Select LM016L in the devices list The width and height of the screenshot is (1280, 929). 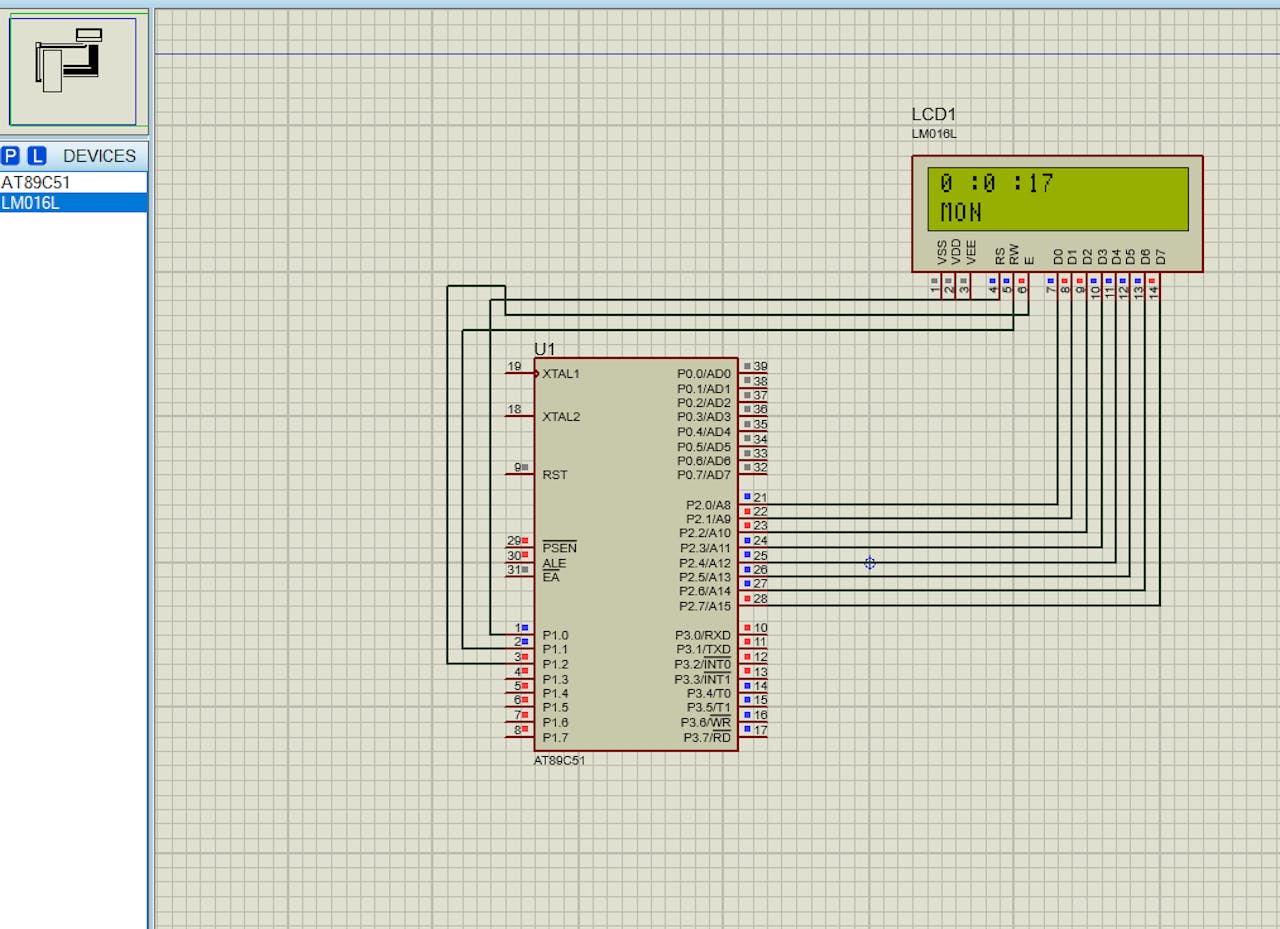click(x=31, y=203)
